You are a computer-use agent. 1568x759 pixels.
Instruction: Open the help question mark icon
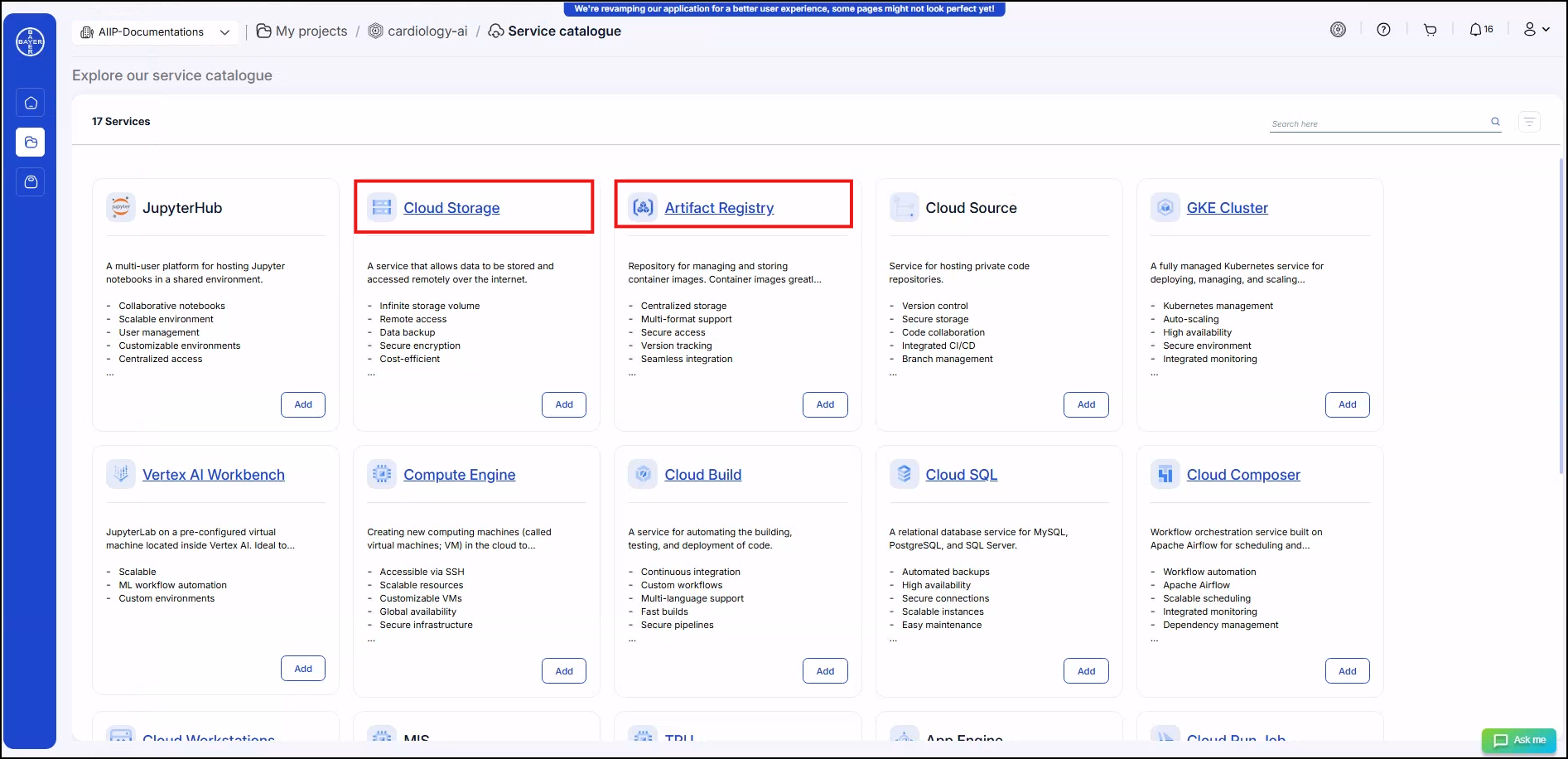point(1383,29)
